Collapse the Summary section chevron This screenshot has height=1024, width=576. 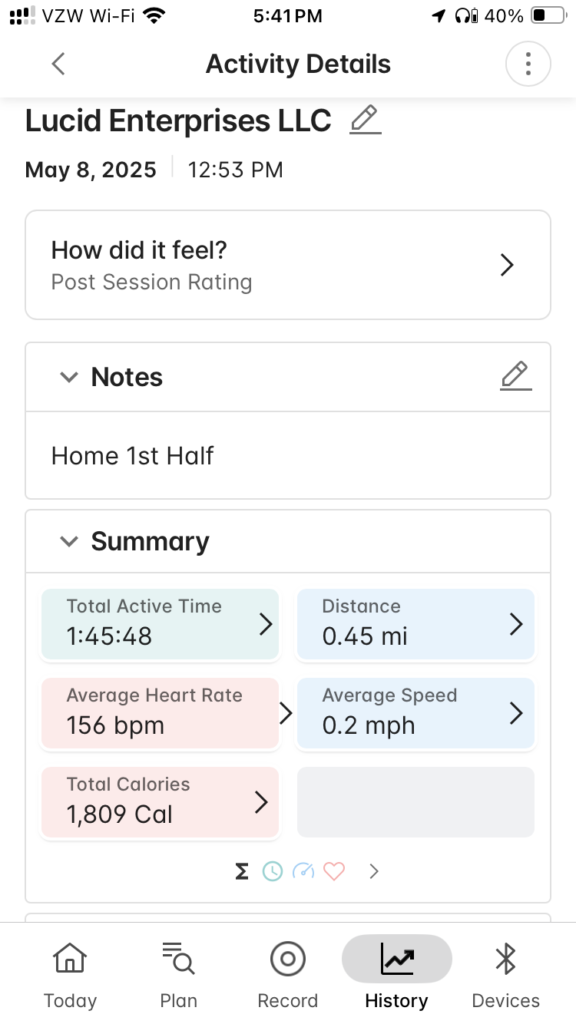pos(69,541)
